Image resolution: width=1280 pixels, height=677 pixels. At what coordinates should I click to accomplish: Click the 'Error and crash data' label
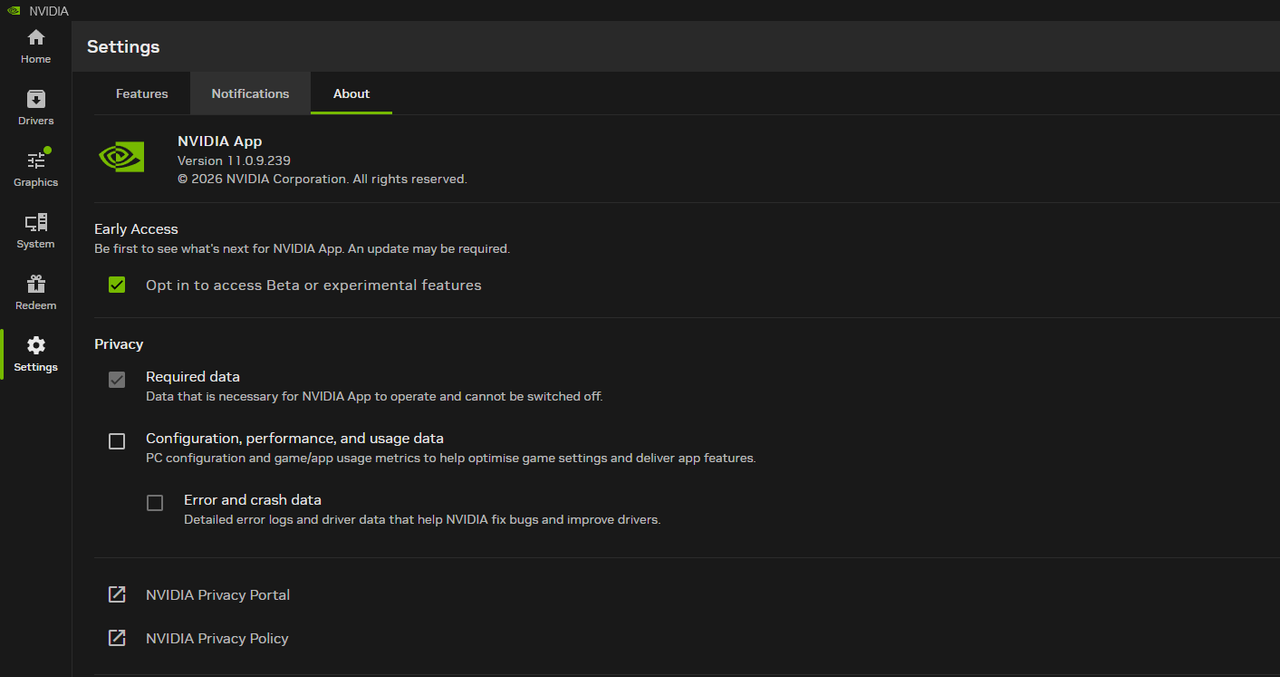(x=253, y=500)
